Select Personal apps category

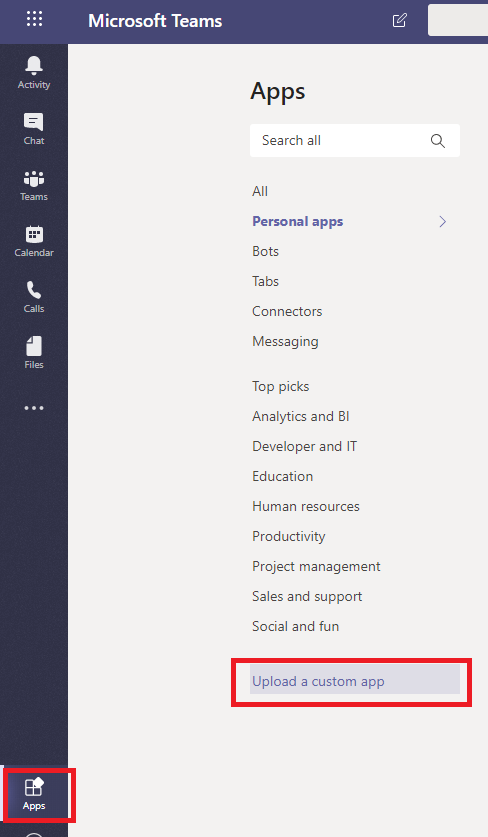point(297,222)
